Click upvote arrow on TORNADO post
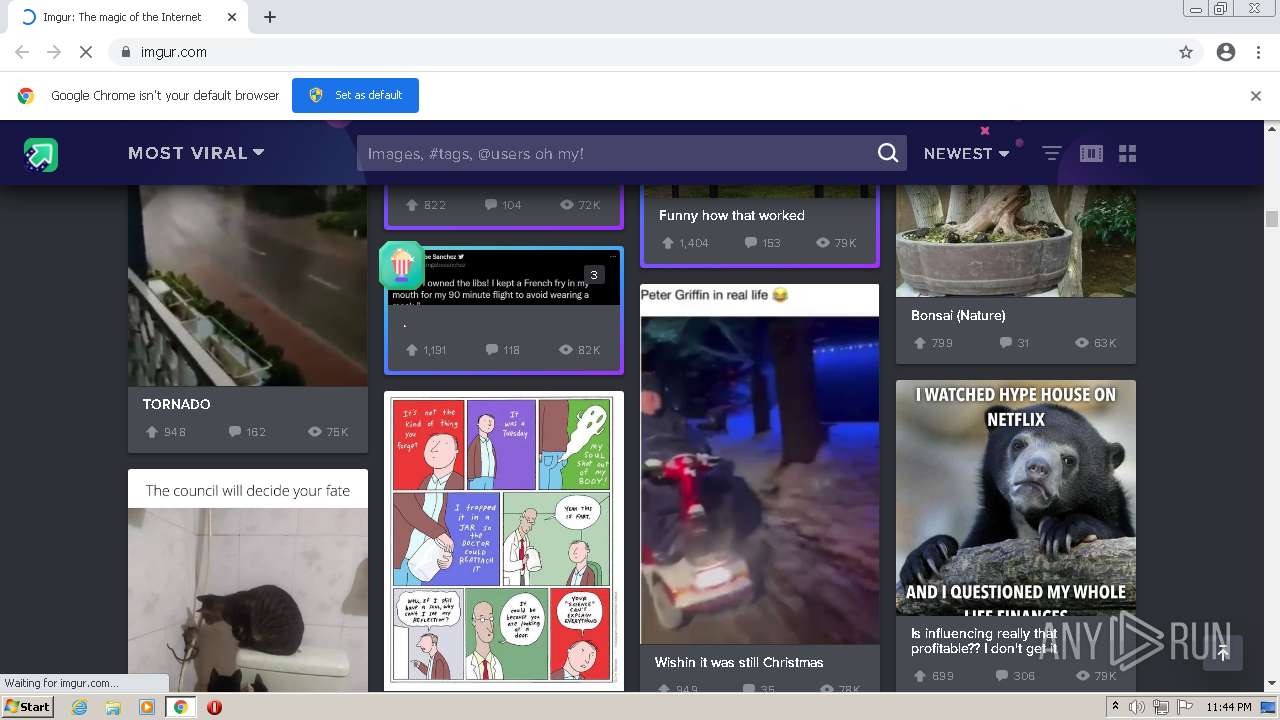This screenshot has height=720, width=1280. 152,432
